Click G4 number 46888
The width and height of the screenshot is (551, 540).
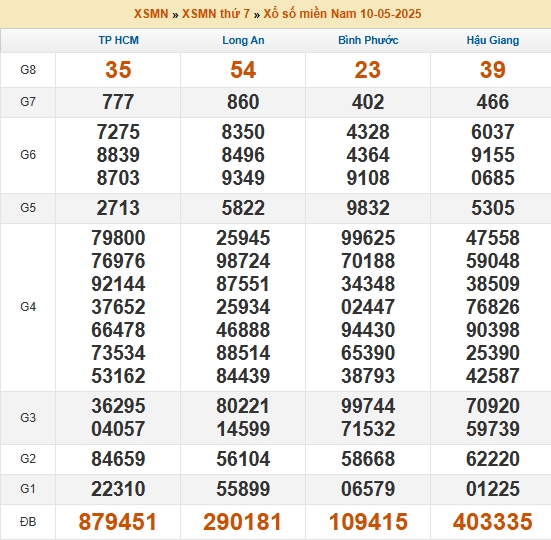point(243,330)
